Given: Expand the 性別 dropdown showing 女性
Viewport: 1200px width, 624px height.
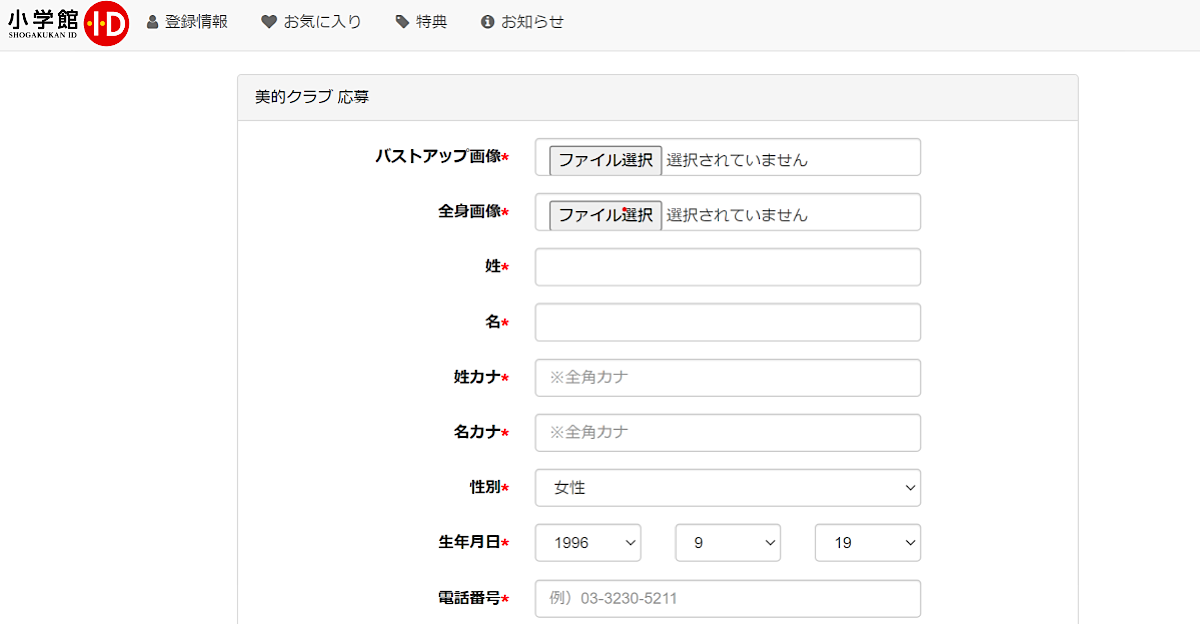Looking at the screenshot, I should pos(728,488).
